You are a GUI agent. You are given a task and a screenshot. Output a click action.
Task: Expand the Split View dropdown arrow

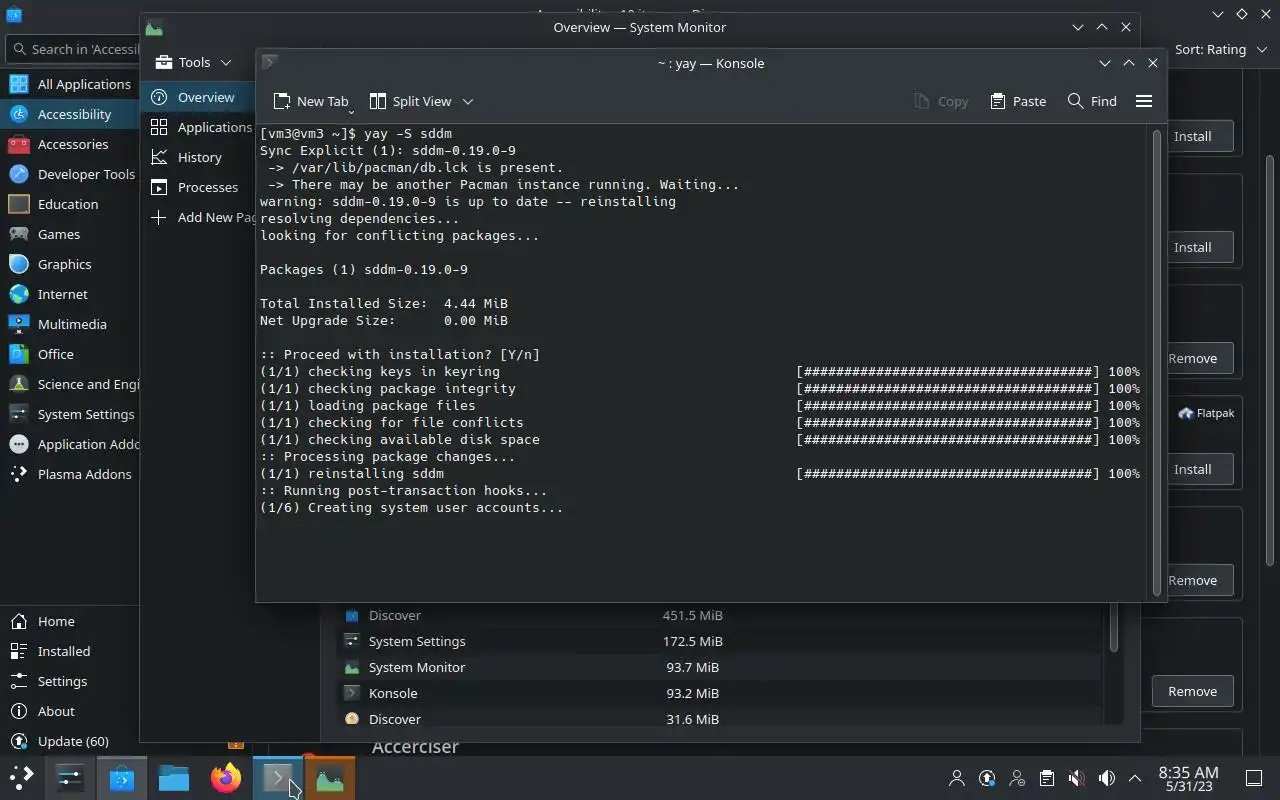[x=468, y=101]
